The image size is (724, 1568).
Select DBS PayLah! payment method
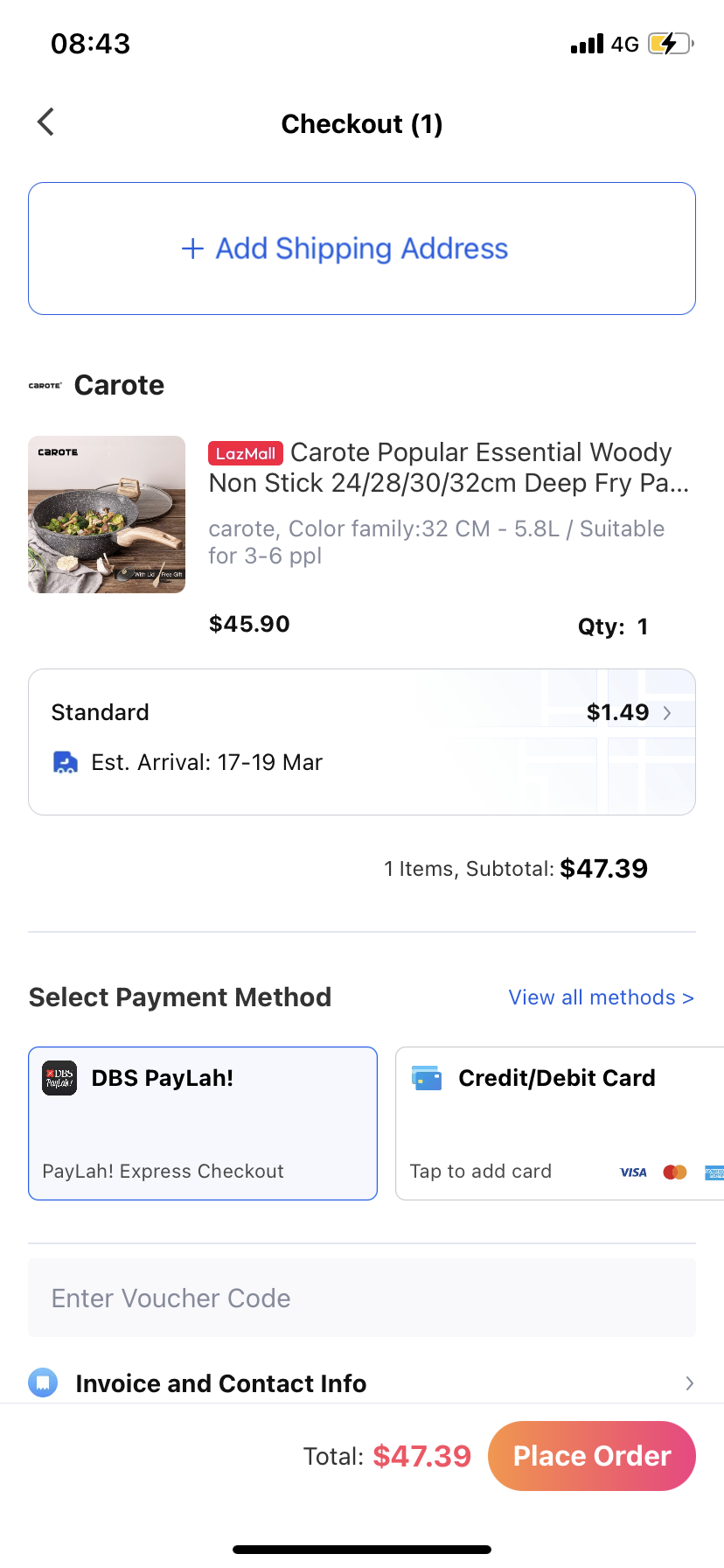pyautogui.click(x=203, y=1123)
